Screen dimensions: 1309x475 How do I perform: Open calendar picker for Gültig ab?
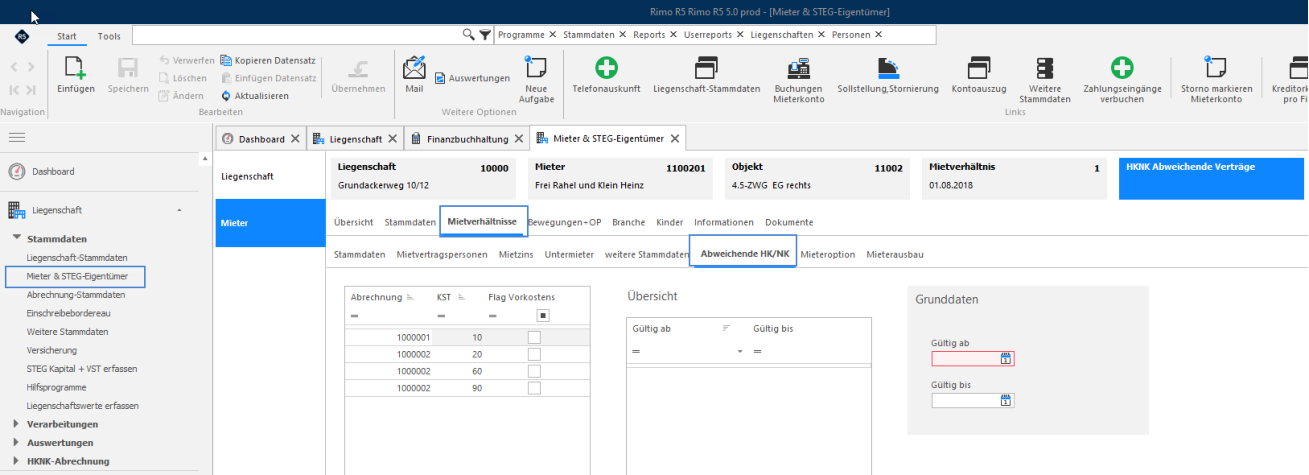[x=1007, y=359]
